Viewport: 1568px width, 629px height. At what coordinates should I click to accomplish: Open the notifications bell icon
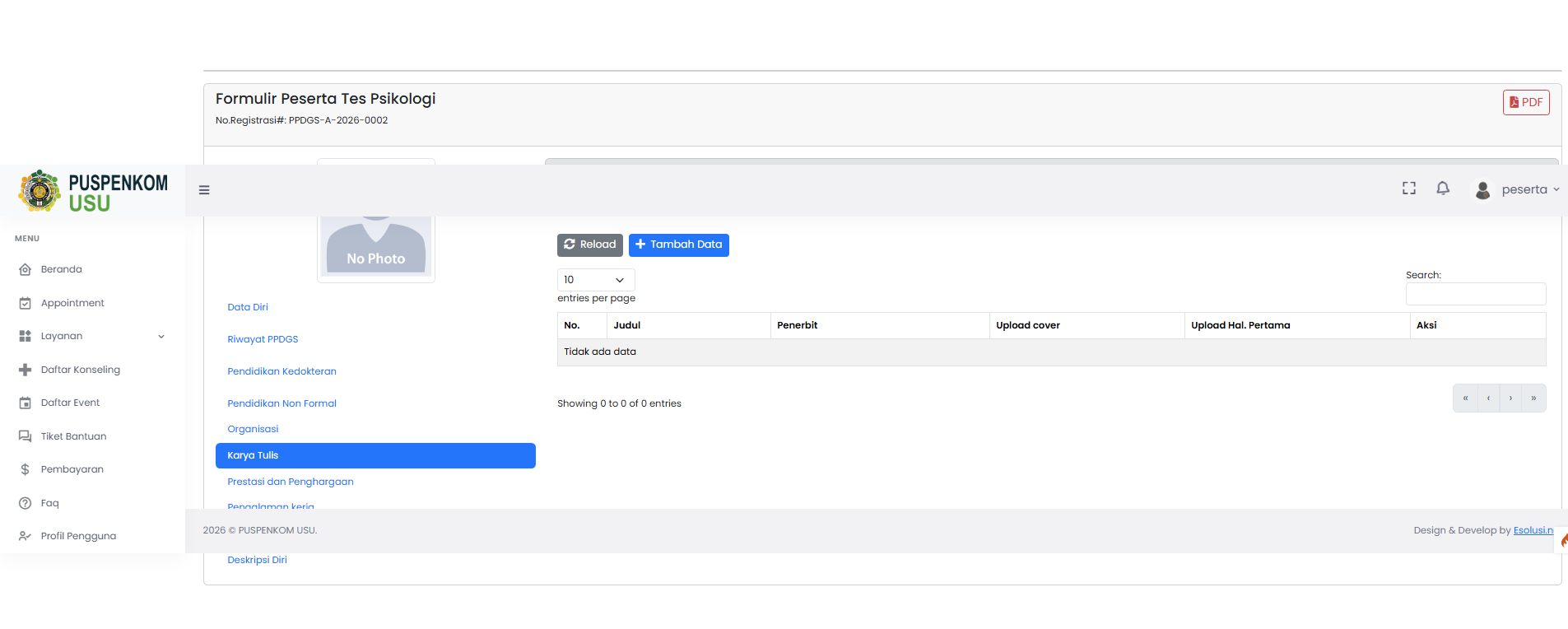point(1443,189)
